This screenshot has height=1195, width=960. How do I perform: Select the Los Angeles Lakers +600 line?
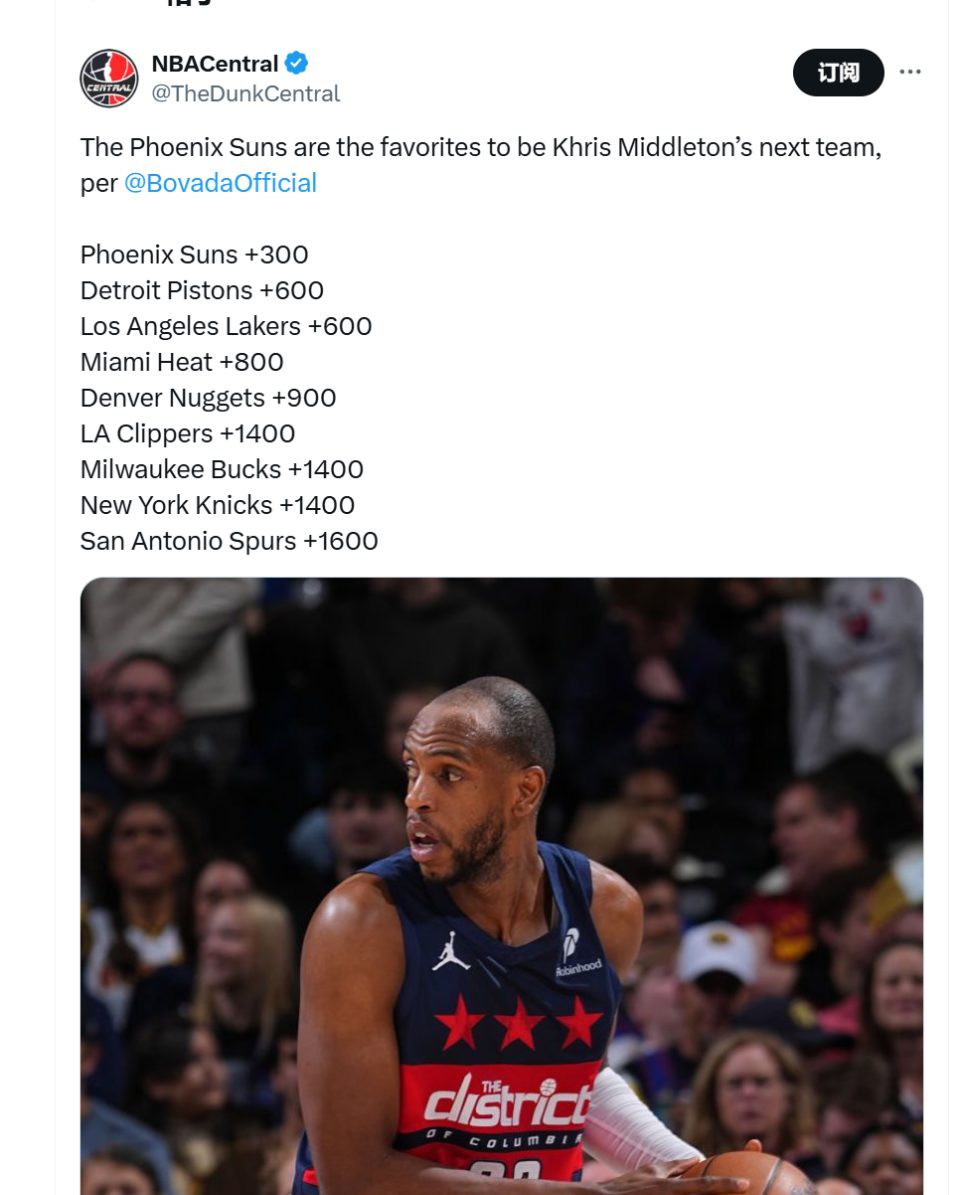click(226, 326)
